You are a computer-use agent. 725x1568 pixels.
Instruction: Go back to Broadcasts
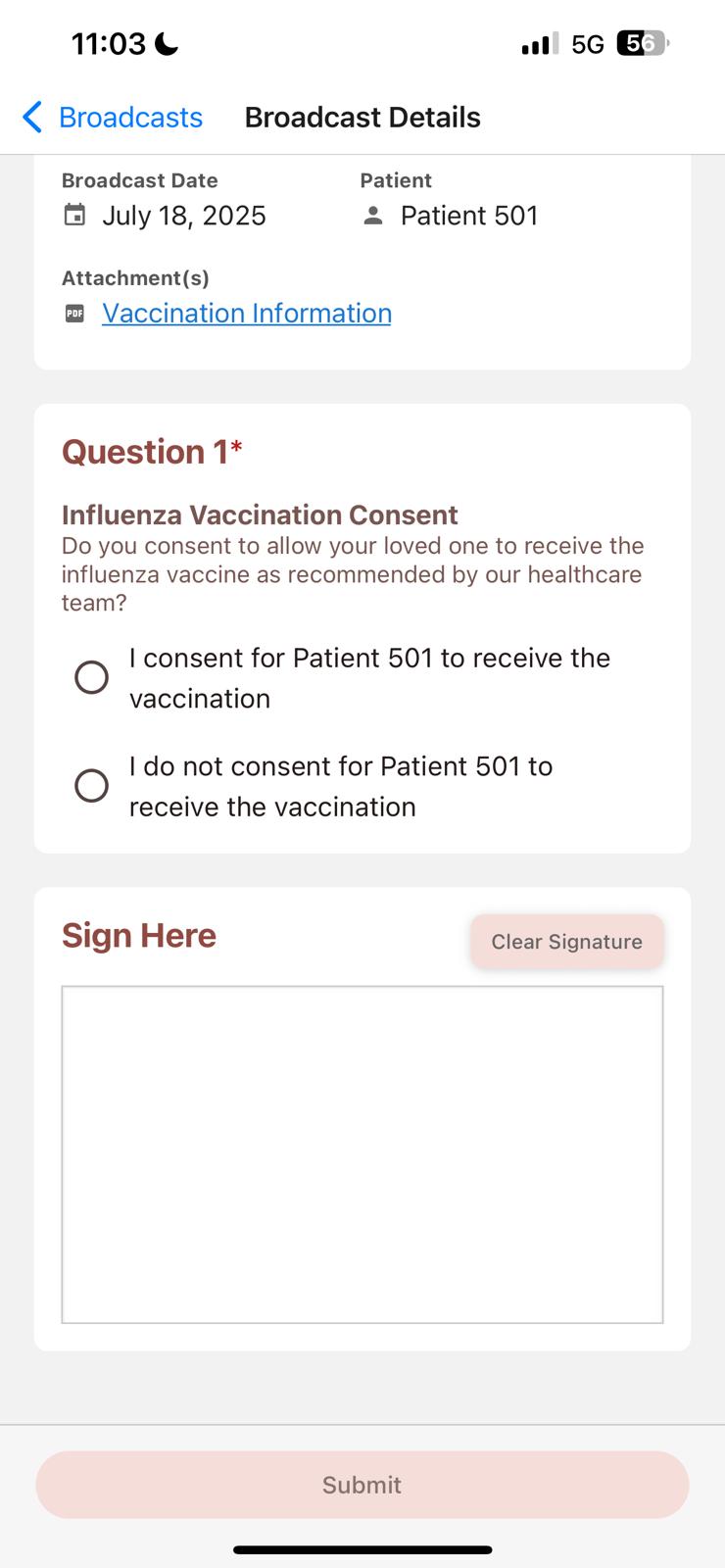pyautogui.click(x=130, y=117)
